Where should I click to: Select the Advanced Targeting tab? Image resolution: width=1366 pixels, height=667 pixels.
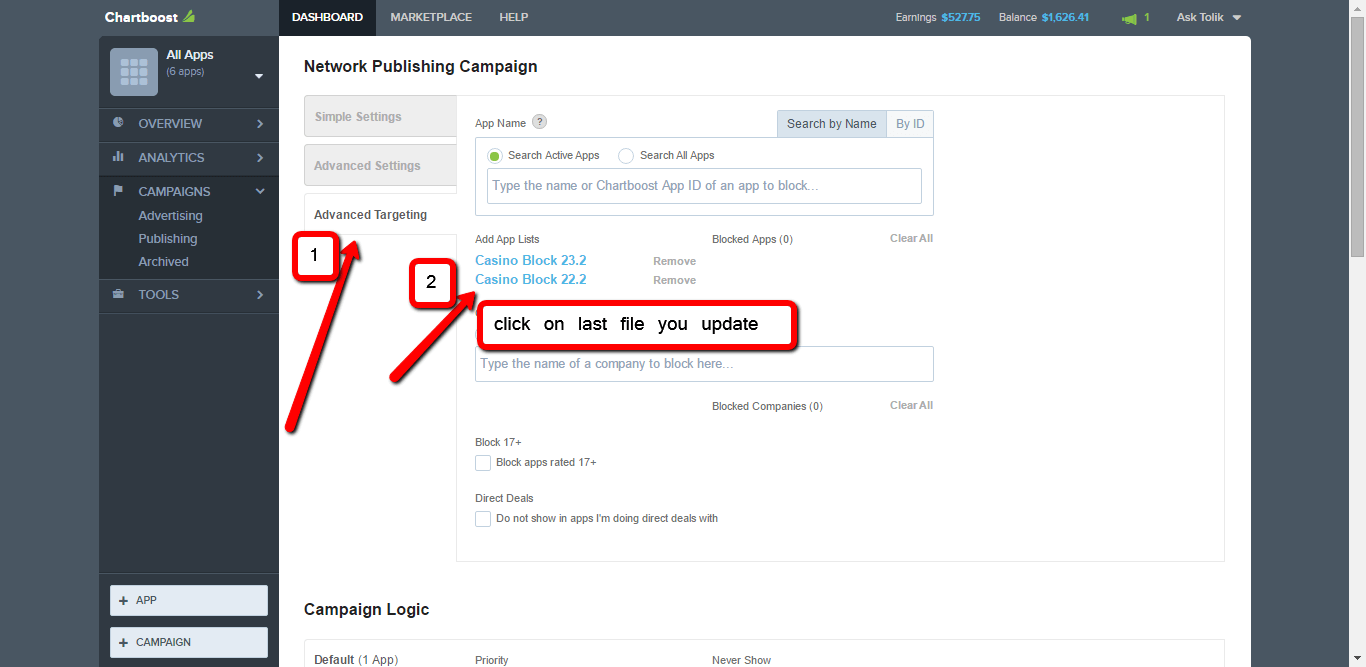tap(380, 215)
